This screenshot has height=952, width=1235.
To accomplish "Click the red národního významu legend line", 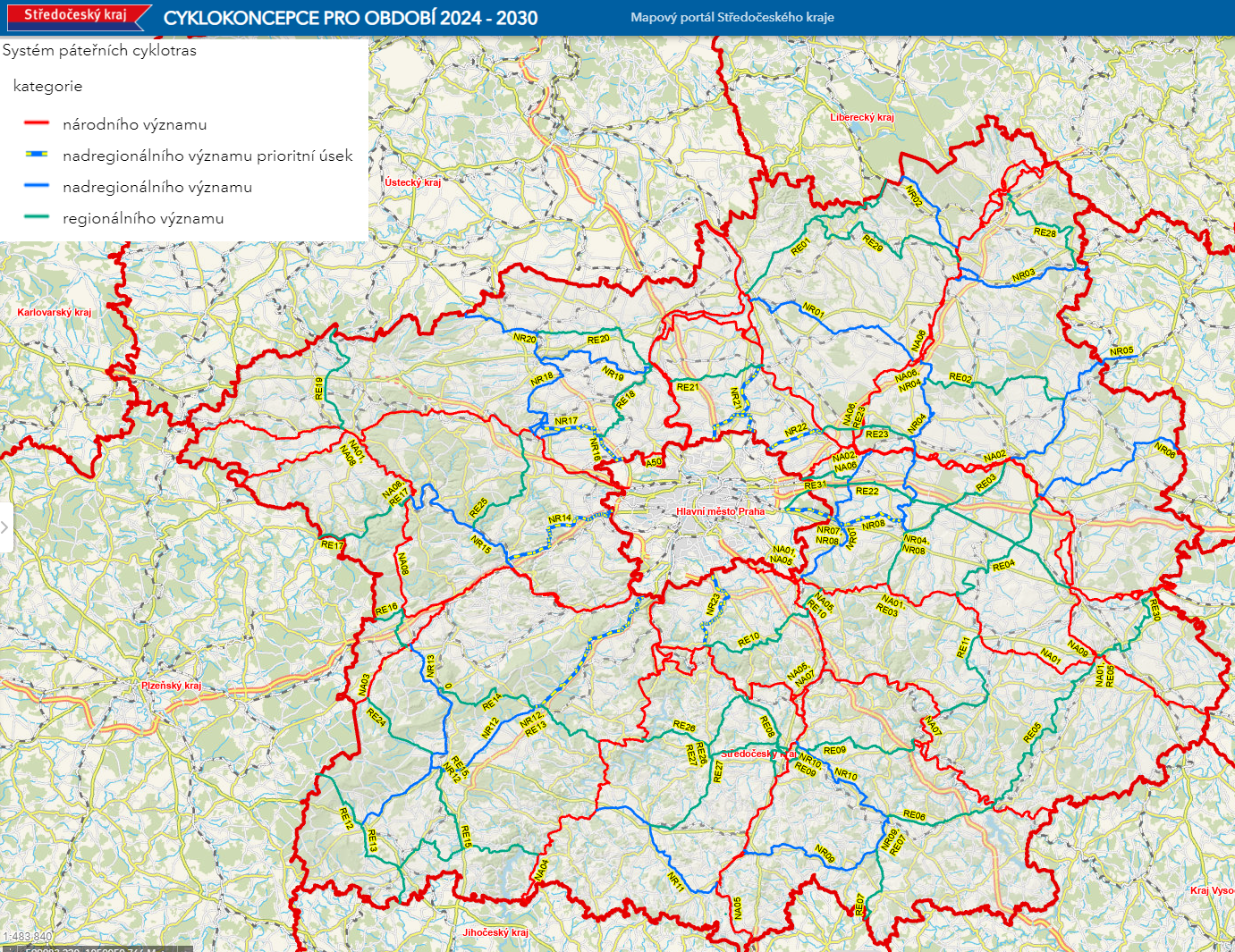I will [37, 123].
